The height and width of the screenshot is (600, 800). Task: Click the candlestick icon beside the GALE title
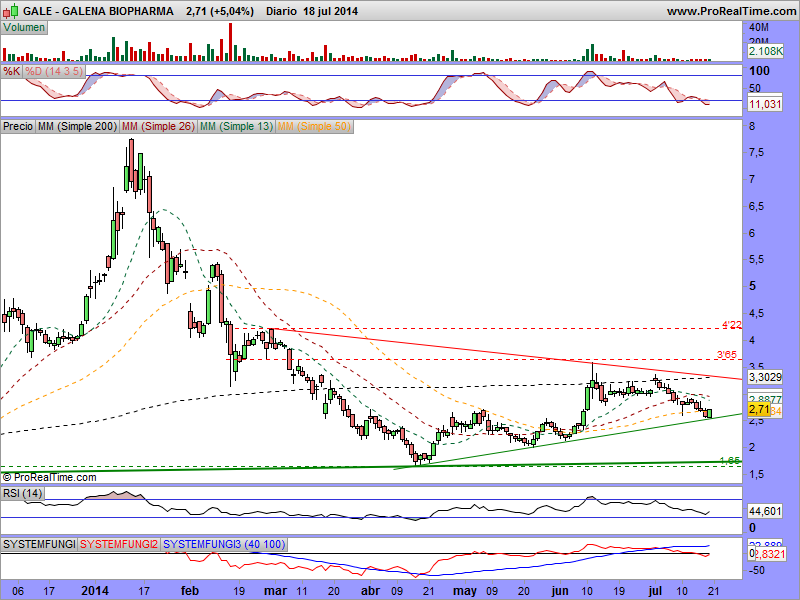pos(12,10)
